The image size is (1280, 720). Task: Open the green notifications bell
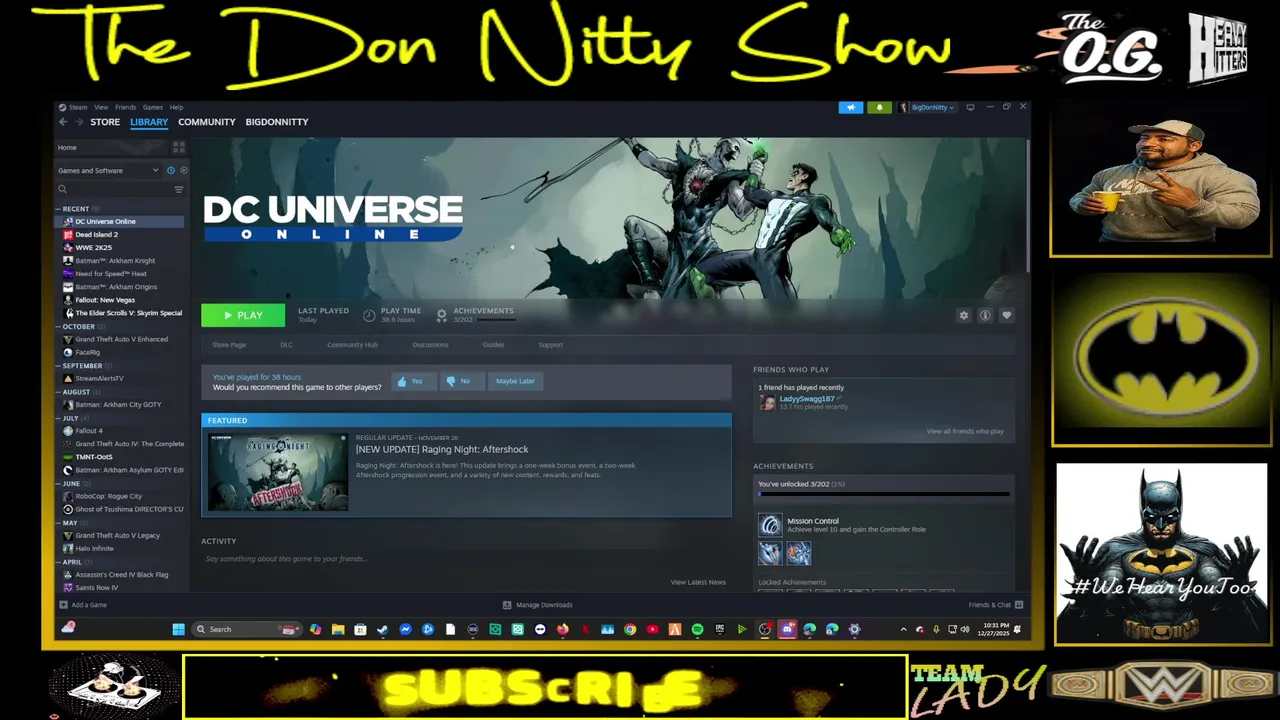click(879, 107)
